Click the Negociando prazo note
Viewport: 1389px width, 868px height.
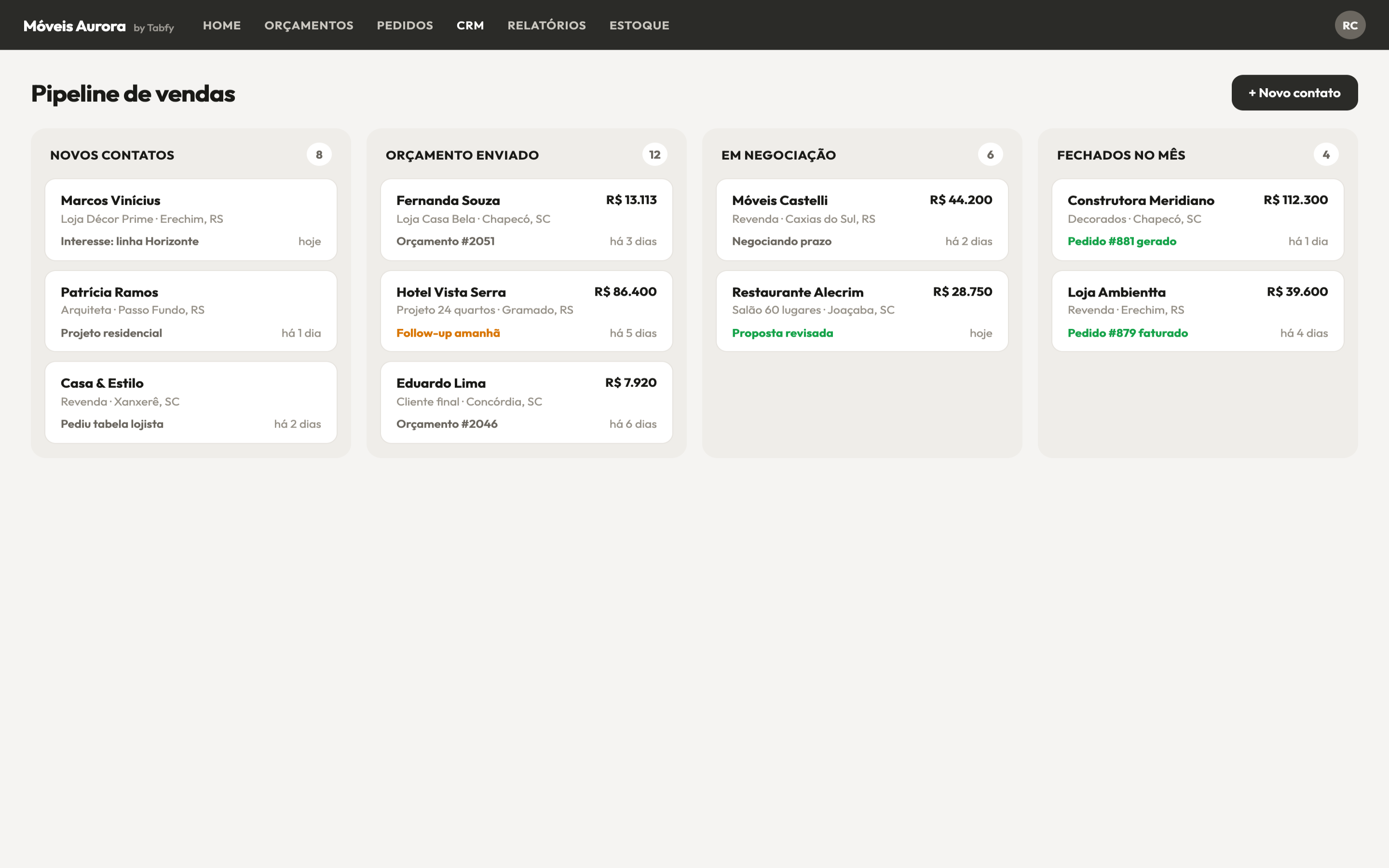pyautogui.click(x=782, y=241)
